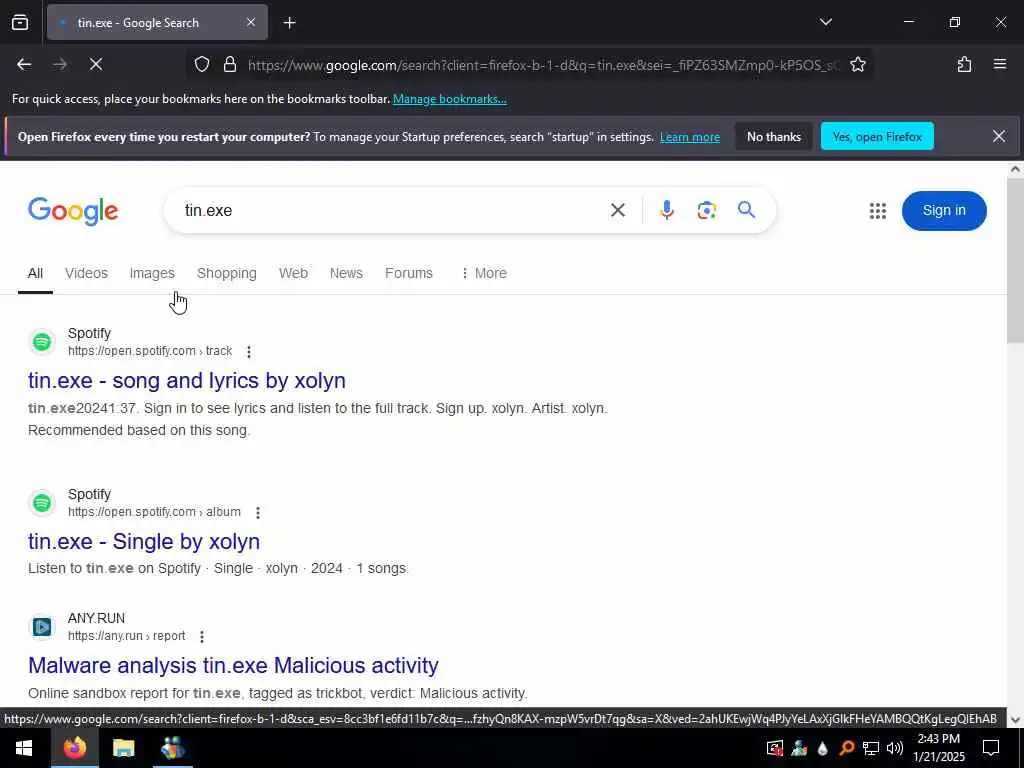Image resolution: width=1024 pixels, height=768 pixels.
Task: Switch to the Web search tab
Action: pyautogui.click(x=293, y=273)
